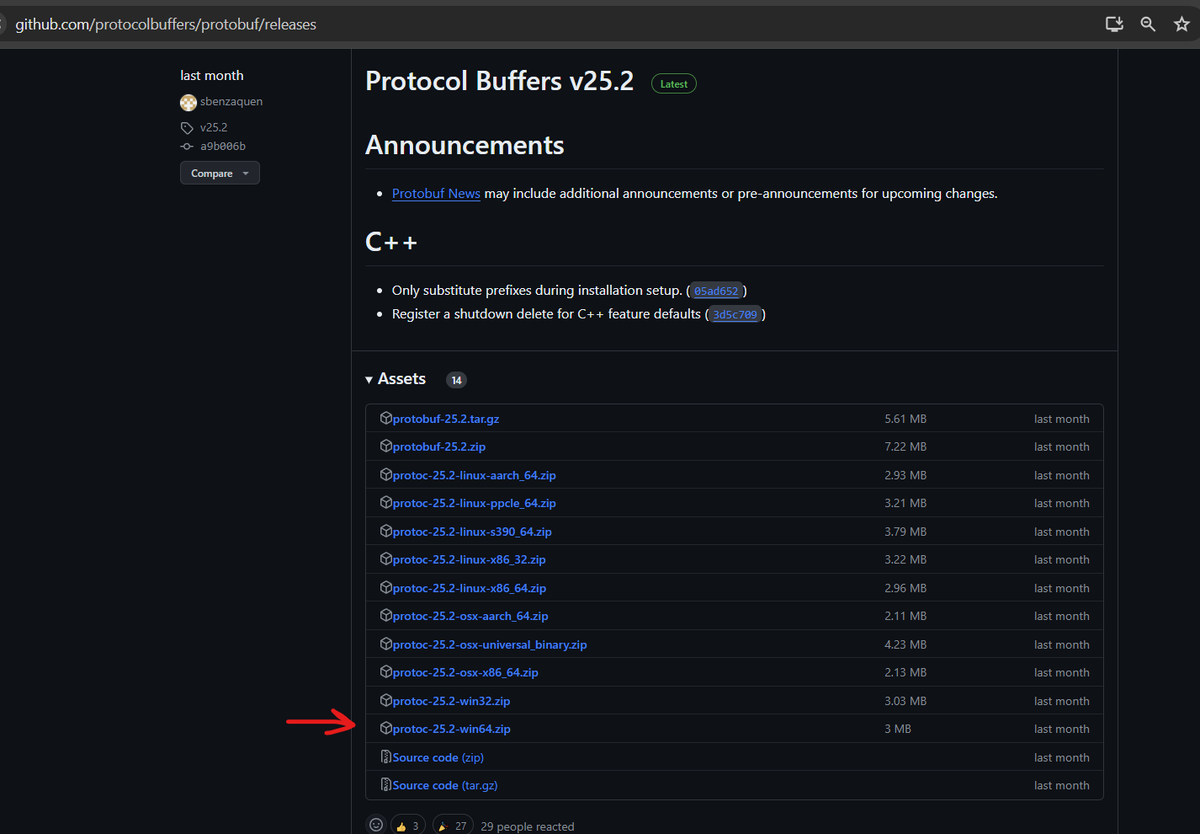The width and height of the screenshot is (1200, 834).
Task: Open the Protobuf News link
Action: [x=436, y=193]
